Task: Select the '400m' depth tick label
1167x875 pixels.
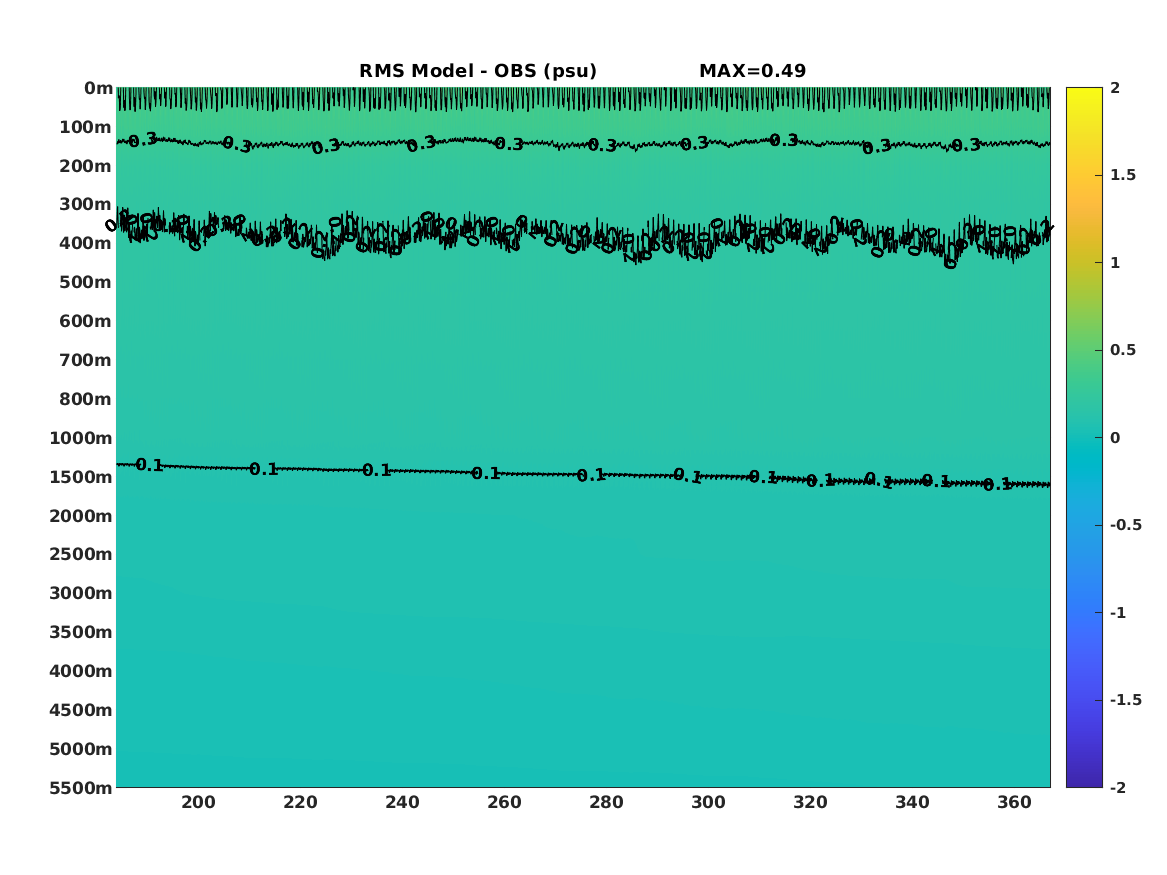Action: [86, 243]
